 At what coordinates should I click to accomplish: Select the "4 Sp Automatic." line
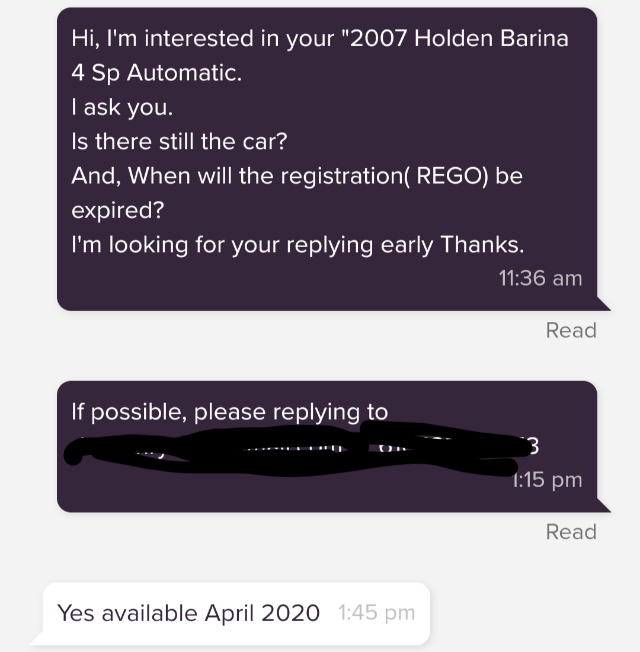156,74
